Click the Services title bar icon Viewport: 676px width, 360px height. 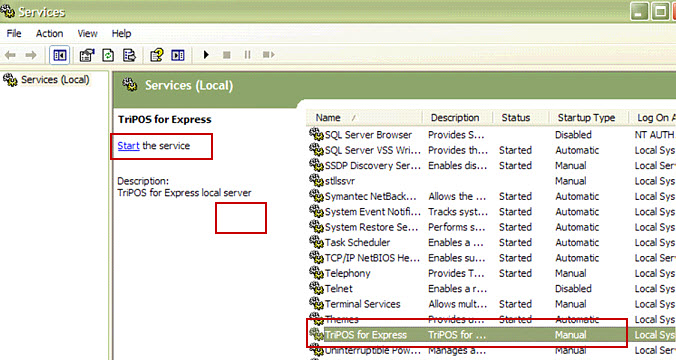coord(8,11)
